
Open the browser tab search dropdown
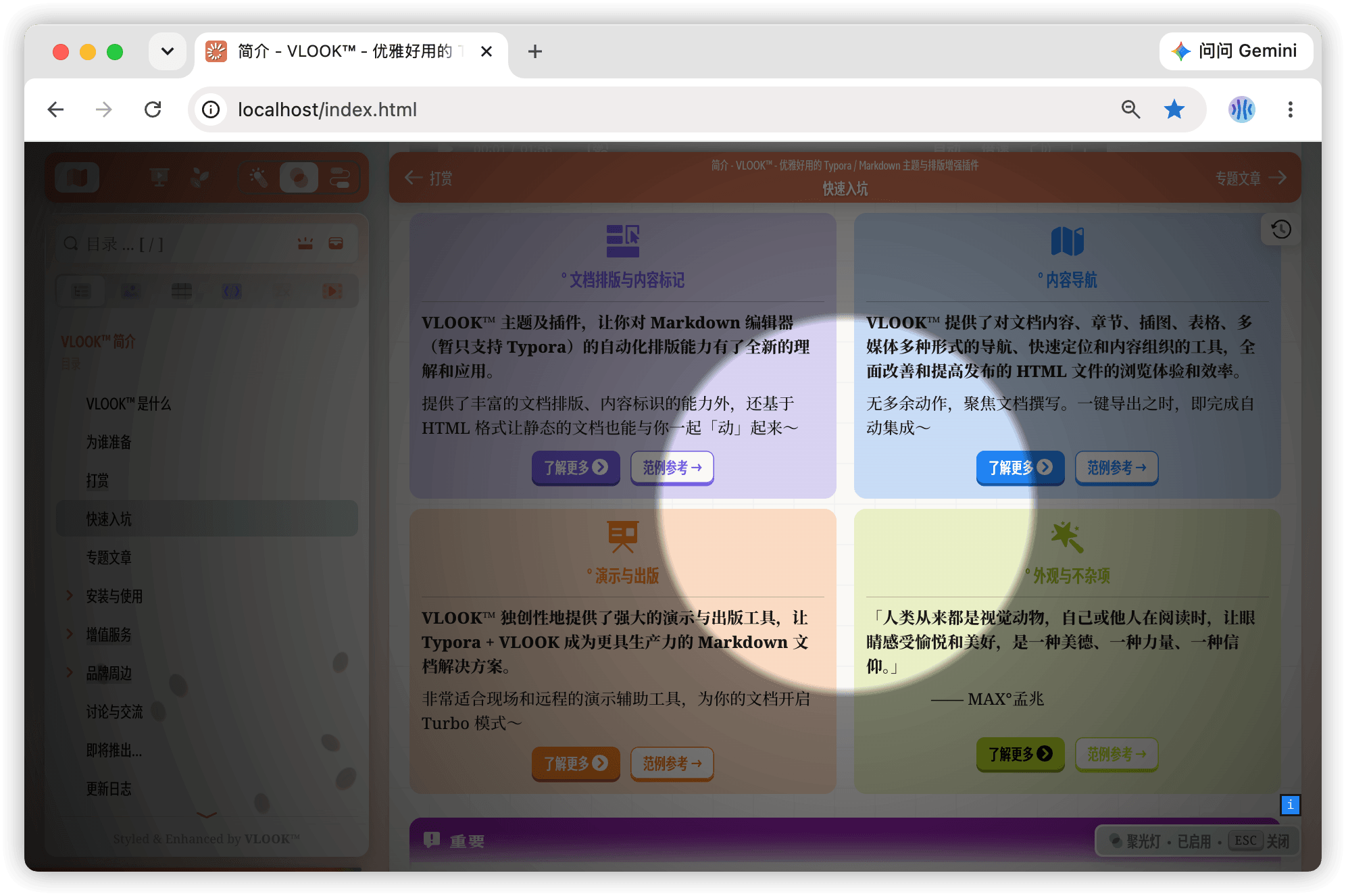point(168,51)
